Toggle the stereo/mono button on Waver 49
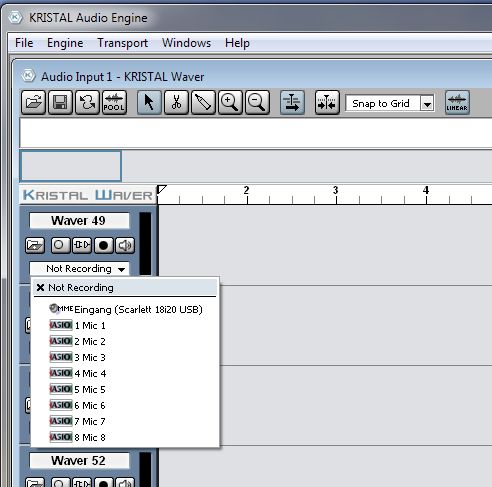This screenshot has height=487, width=492. pos(82,245)
